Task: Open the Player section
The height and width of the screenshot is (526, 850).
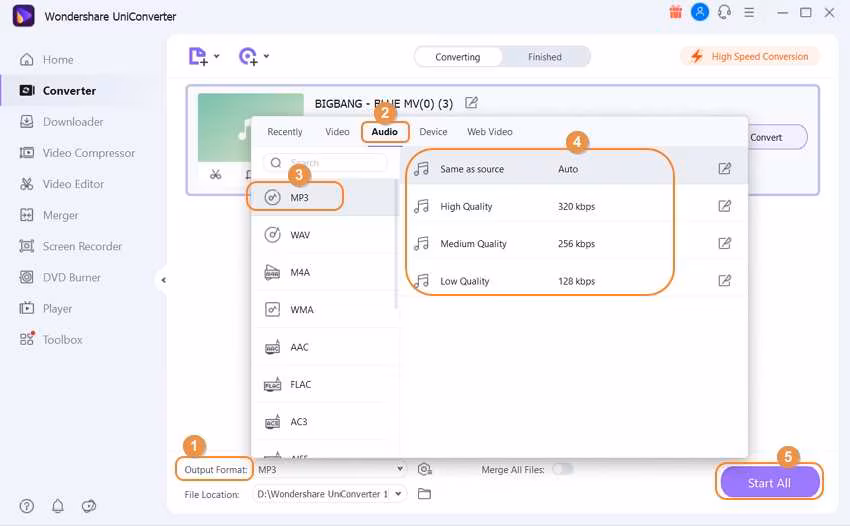Action: point(46,309)
